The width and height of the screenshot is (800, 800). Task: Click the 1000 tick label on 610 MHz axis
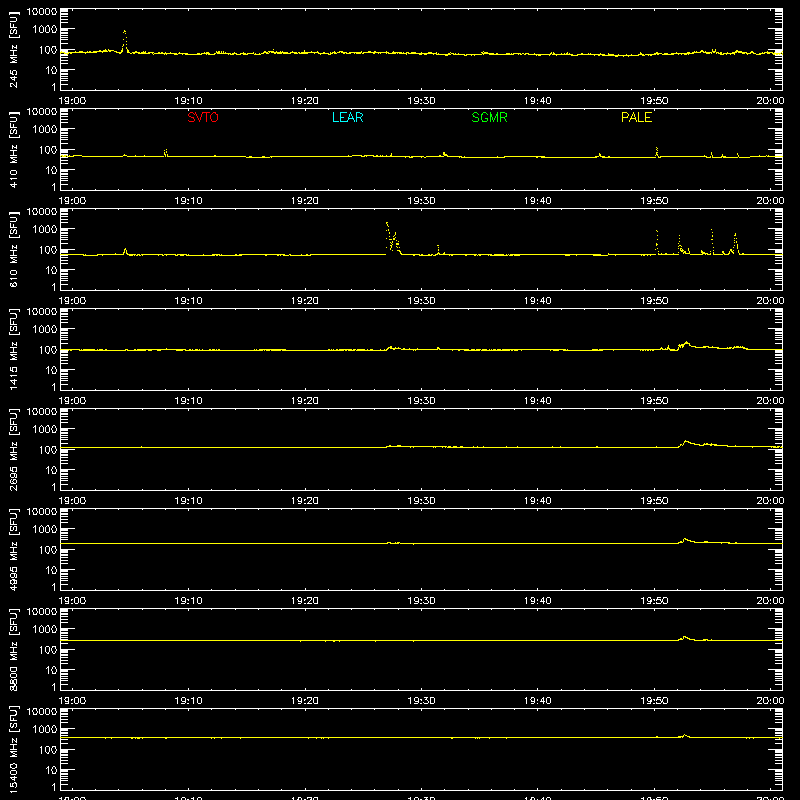click(x=45, y=230)
